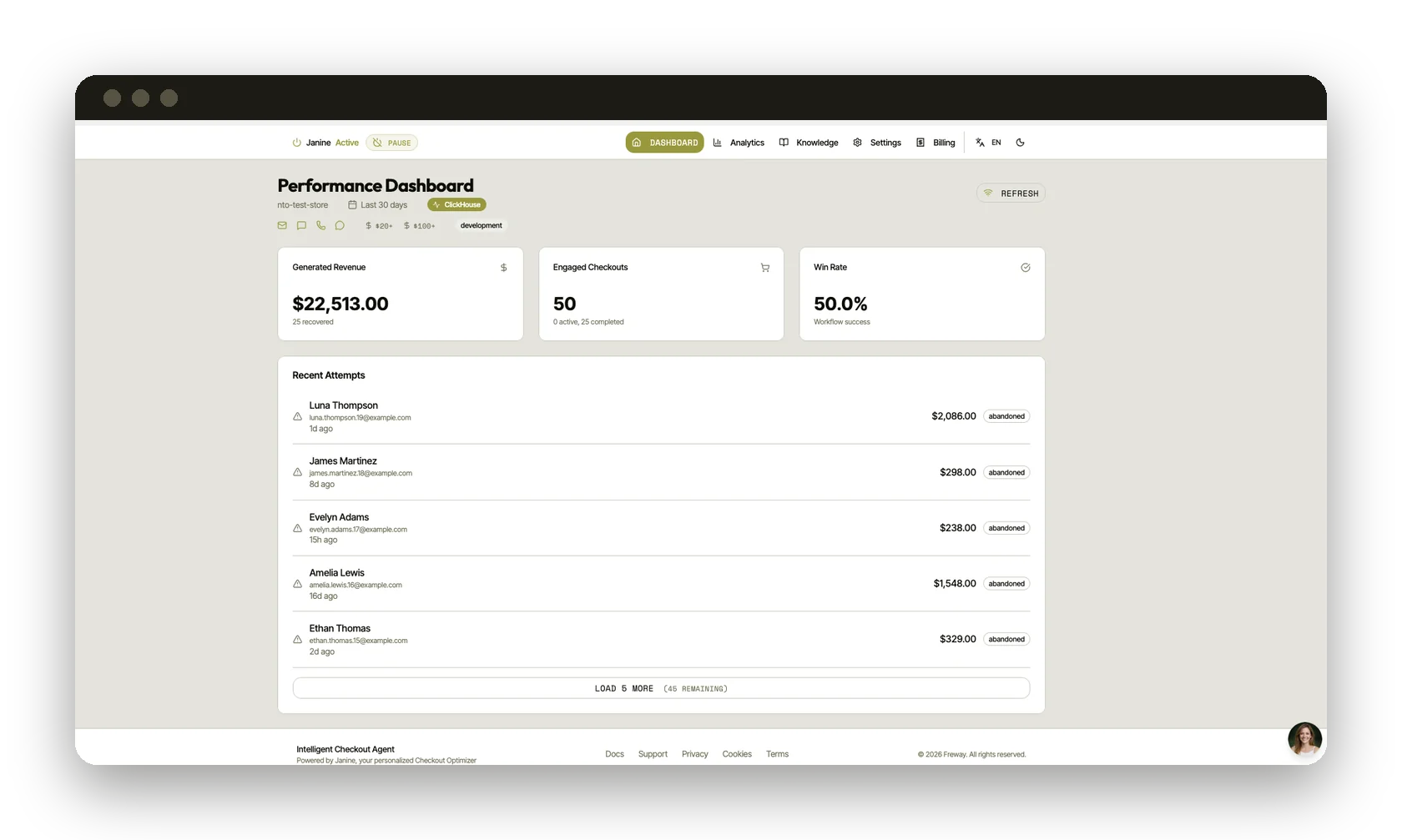This screenshot has width=1402, height=840.
Task: Open the Privacy footer link
Action: (694, 754)
